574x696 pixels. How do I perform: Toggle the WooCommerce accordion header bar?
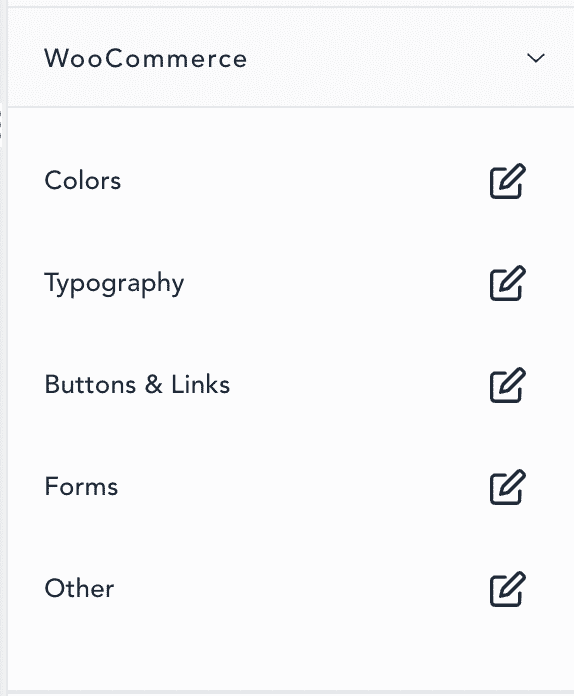(291, 57)
